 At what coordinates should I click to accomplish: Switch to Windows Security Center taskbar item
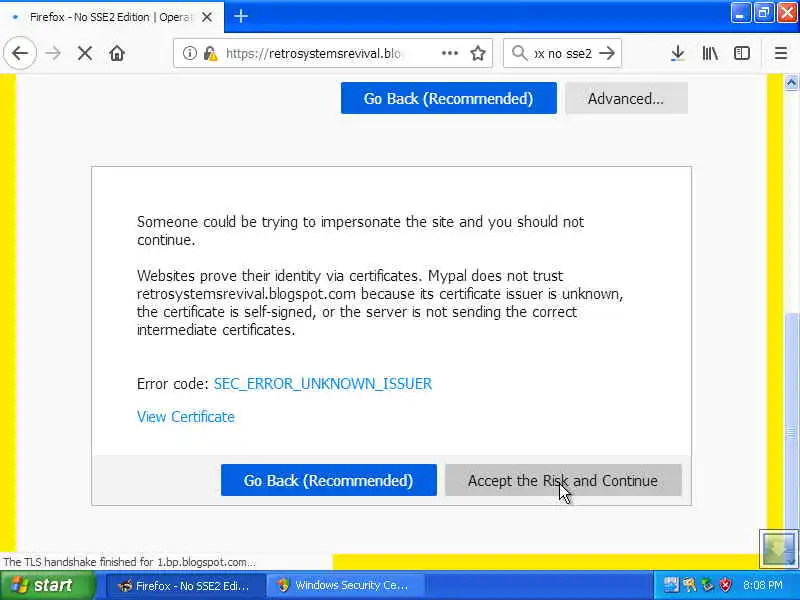(x=345, y=585)
